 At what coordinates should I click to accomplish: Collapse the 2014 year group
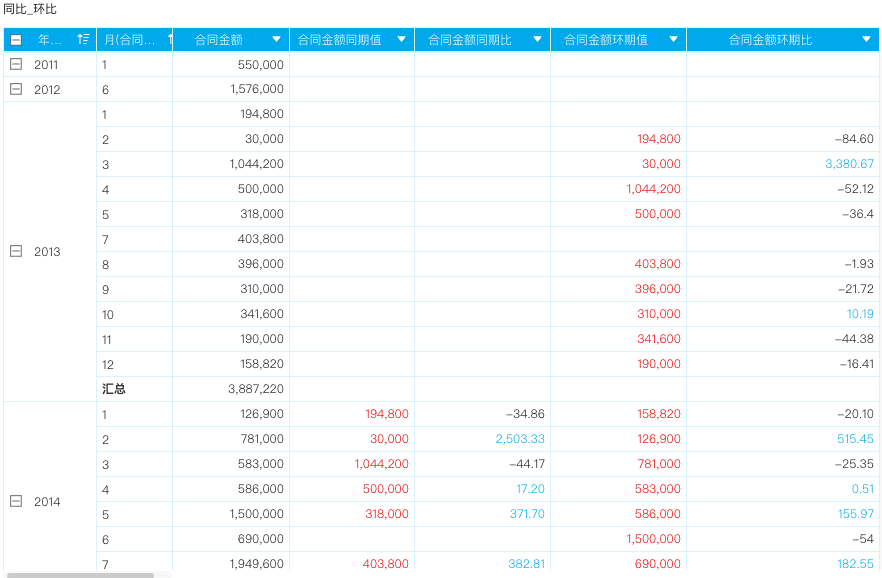point(16,501)
